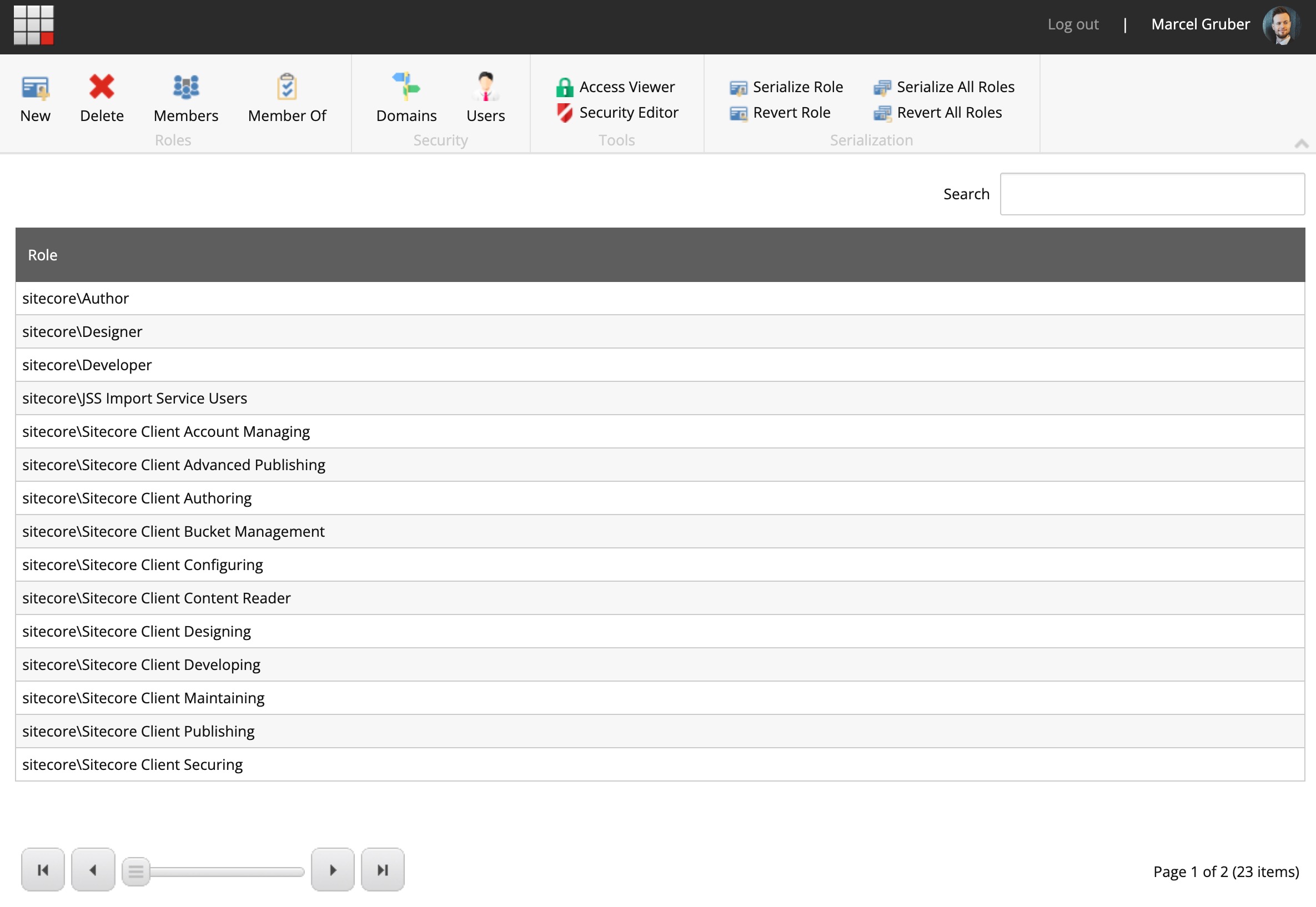Go to the next page button
Image resolution: width=1316 pixels, height=907 pixels.
[x=333, y=869]
